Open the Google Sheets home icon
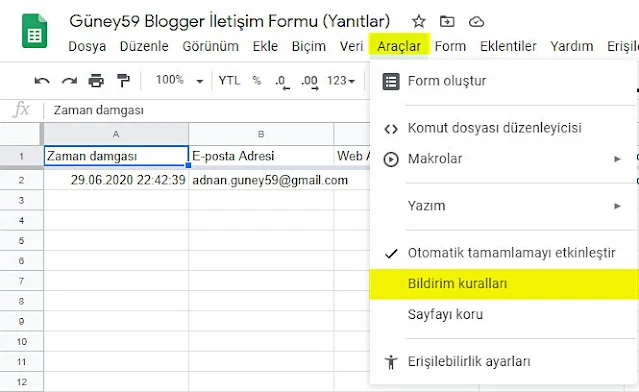Screen dimensions: 639x392 coord(35,31)
